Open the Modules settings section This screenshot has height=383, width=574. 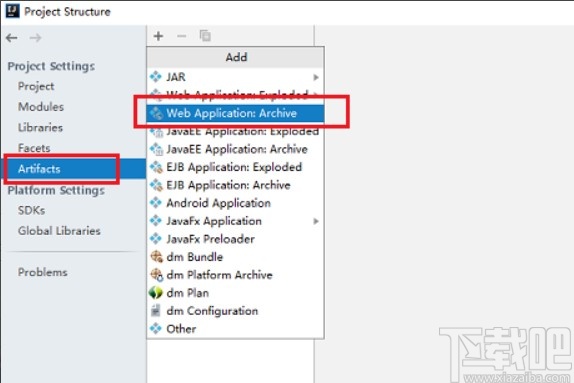click(x=41, y=107)
